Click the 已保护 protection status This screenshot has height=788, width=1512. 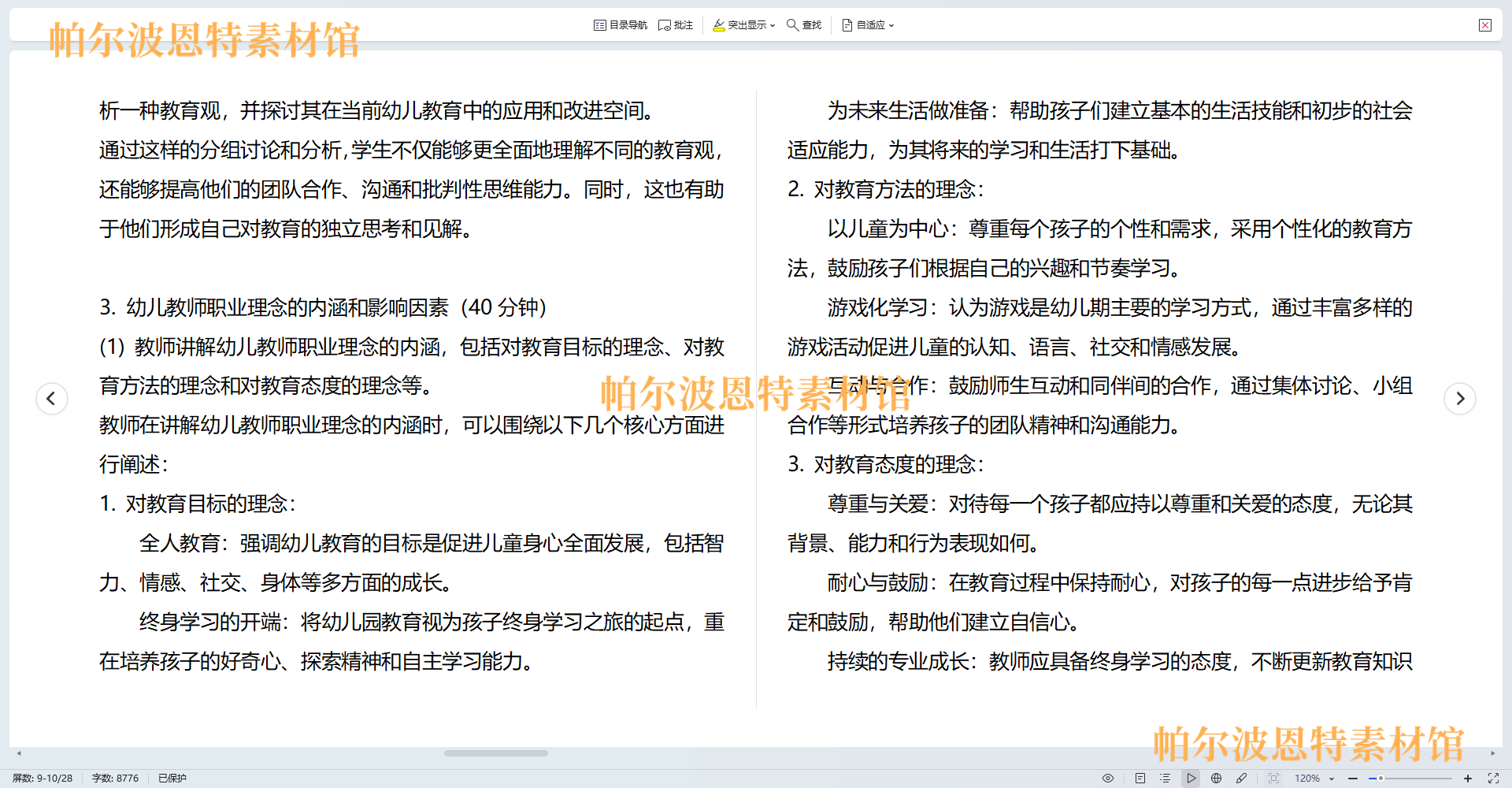point(172,778)
